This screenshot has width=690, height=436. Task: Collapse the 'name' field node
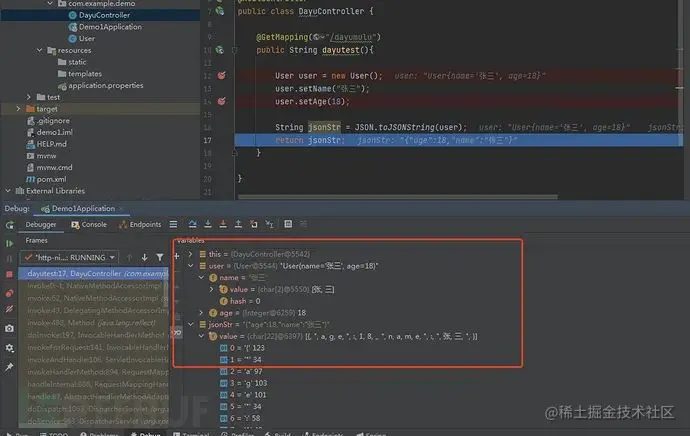tap(201, 278)
